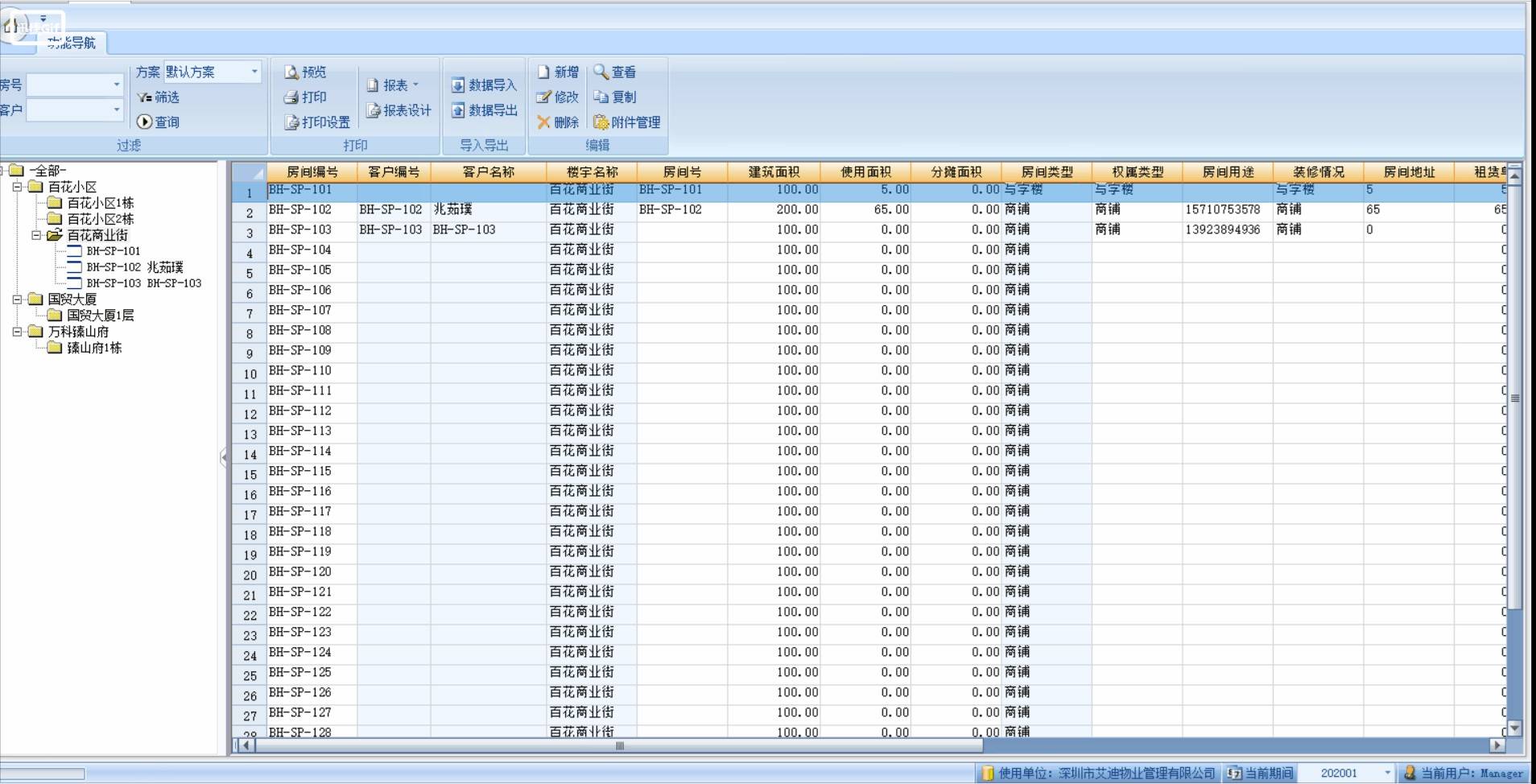Open 附件管理 attachment management
The image size is (1536, 784).
click(x=629, y=122)
